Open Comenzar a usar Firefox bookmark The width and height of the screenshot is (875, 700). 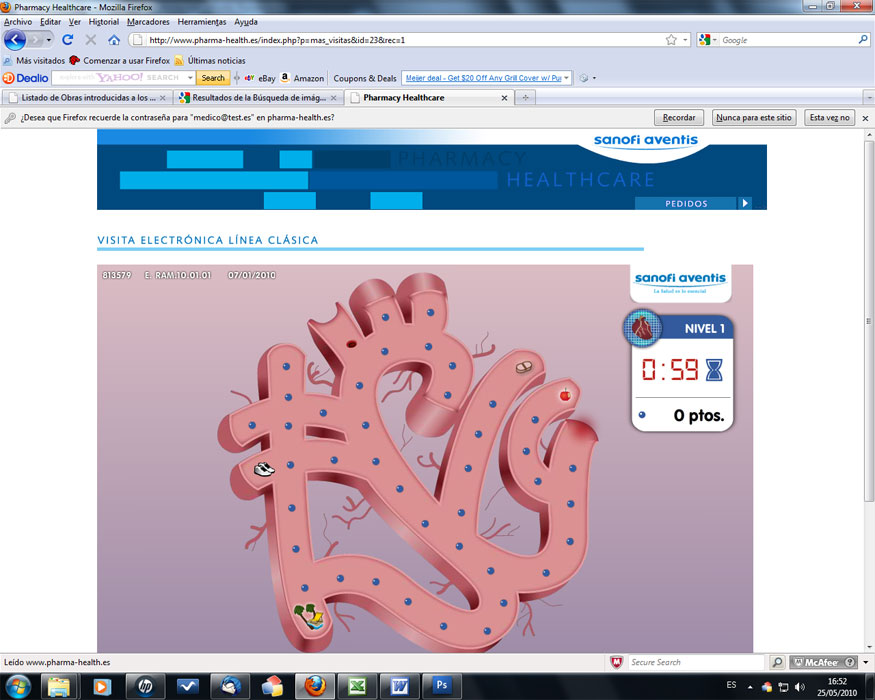(x=120, y=60)
